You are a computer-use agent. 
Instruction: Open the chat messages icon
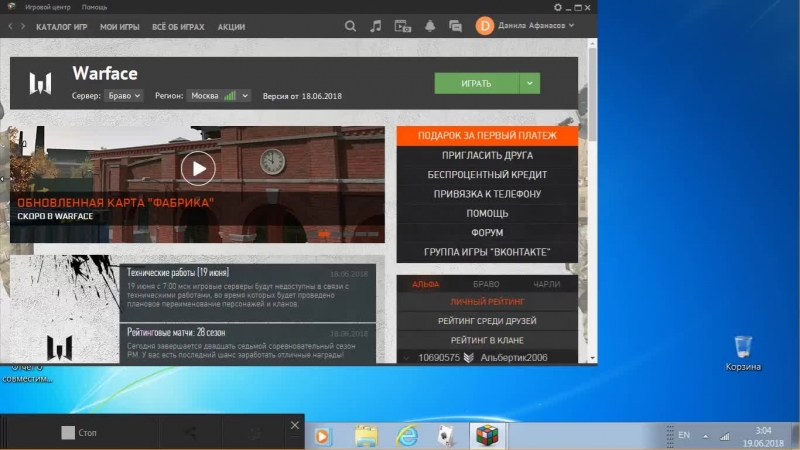pos(455,26)
